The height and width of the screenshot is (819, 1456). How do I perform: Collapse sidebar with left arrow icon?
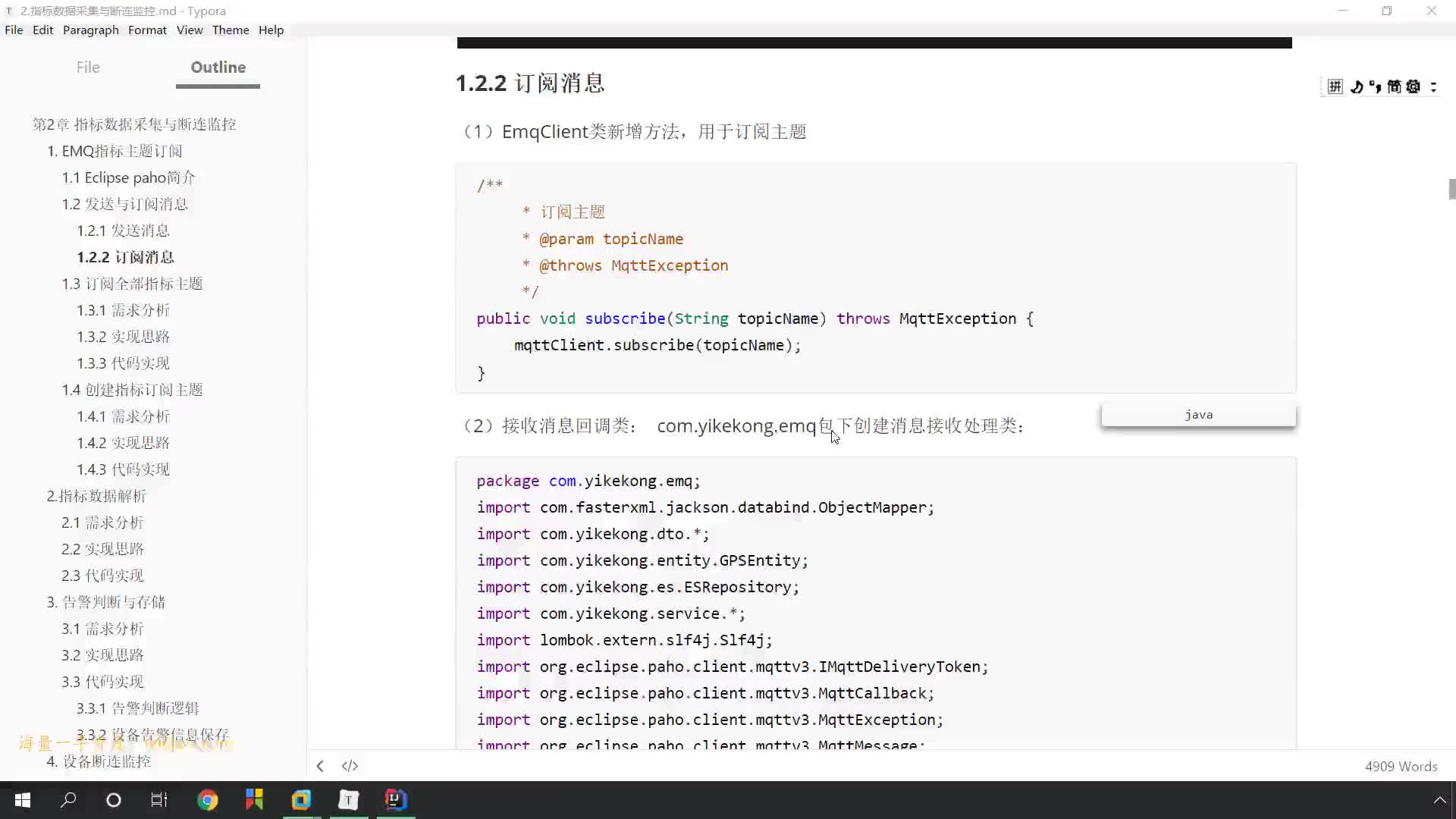point(320,766)
